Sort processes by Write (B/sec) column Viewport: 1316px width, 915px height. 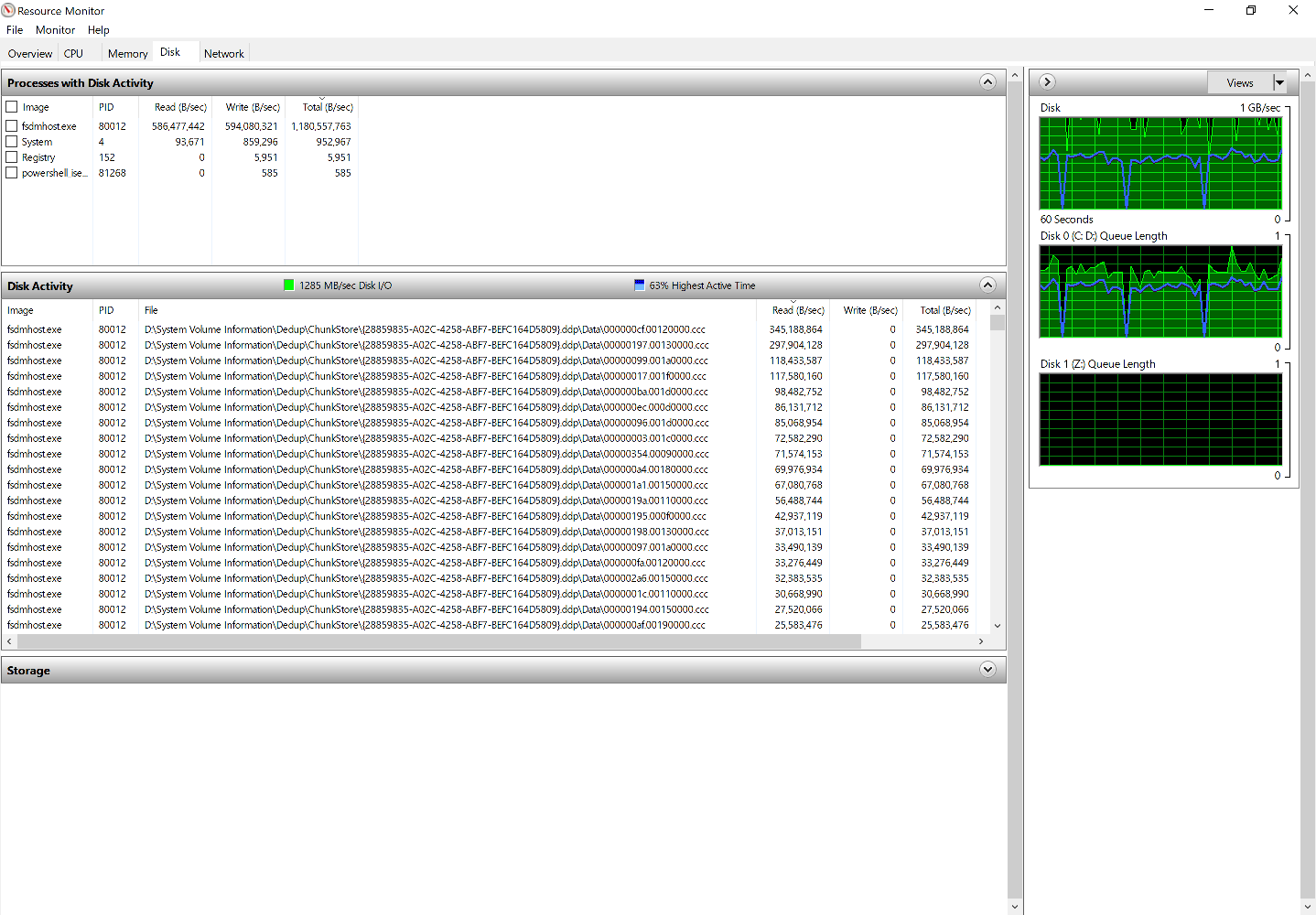coord(248,107)
